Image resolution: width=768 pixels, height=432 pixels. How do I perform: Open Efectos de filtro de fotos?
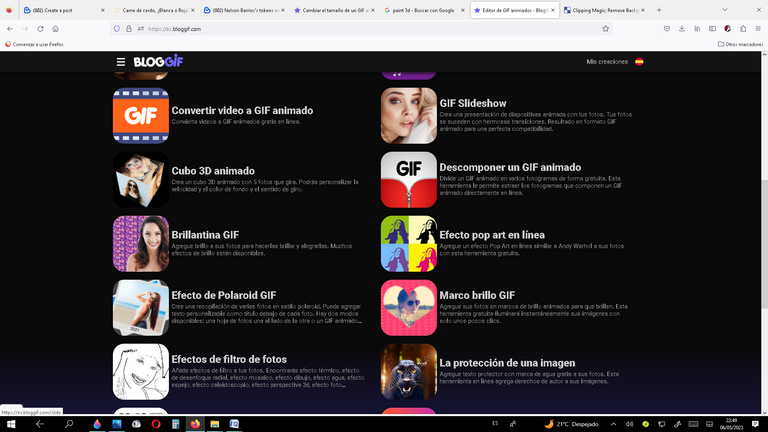(x=229, y=360)
